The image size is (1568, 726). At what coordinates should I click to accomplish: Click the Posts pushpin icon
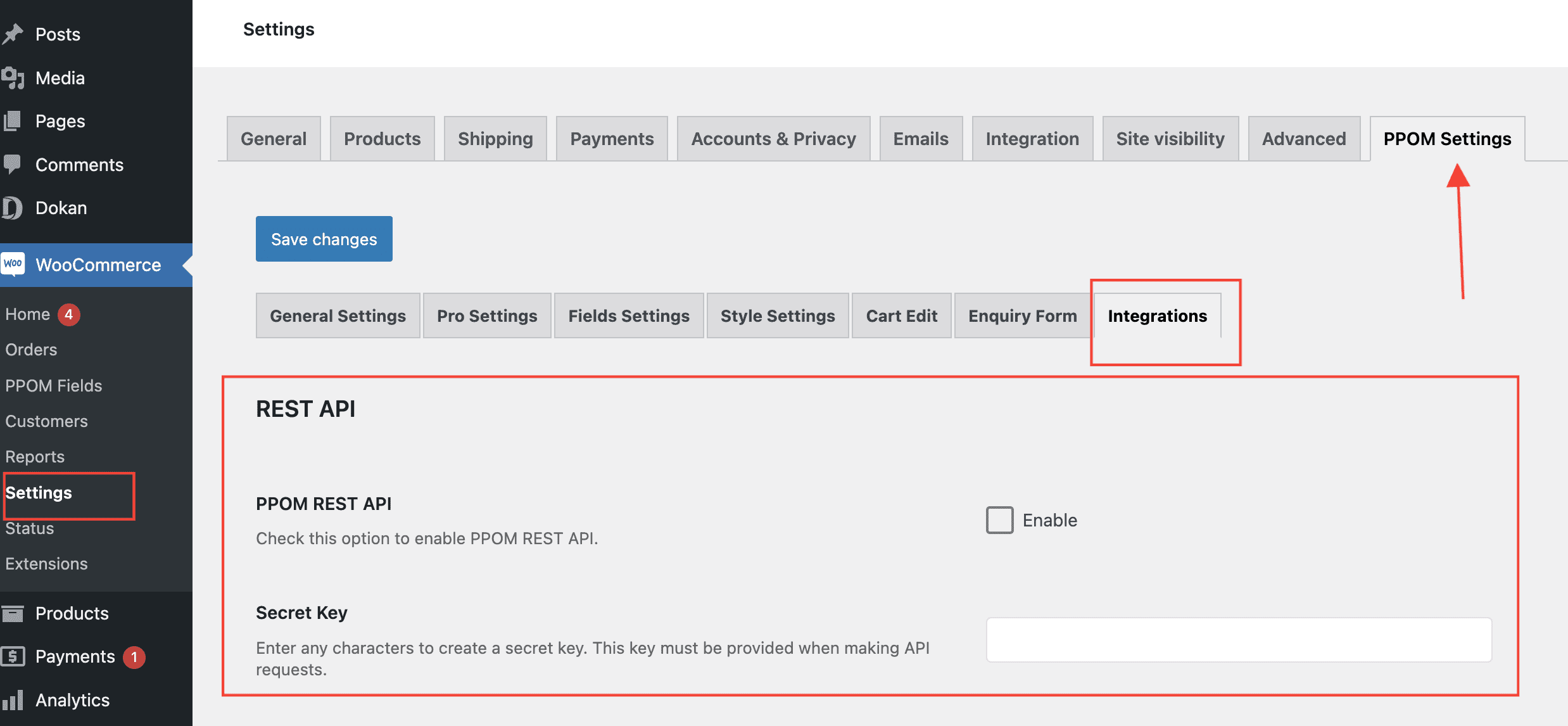point(13,34)
